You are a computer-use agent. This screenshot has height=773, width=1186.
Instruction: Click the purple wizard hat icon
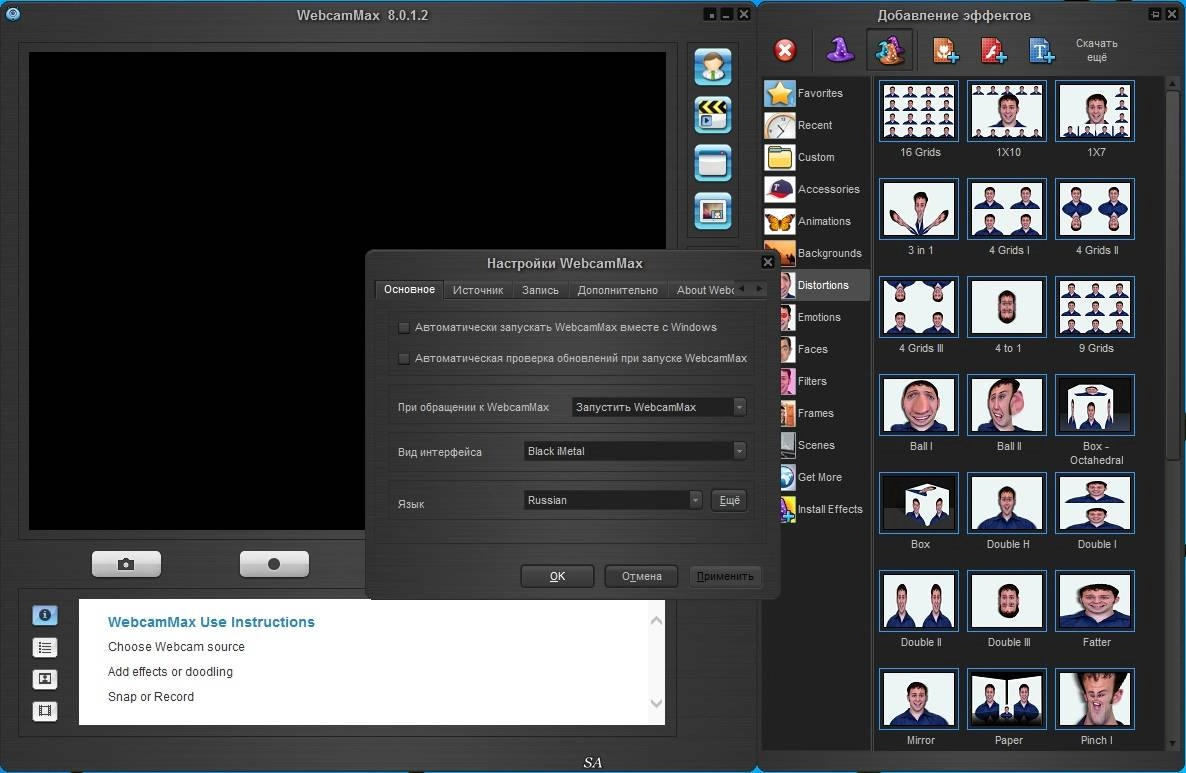click(x=840, y=50)
